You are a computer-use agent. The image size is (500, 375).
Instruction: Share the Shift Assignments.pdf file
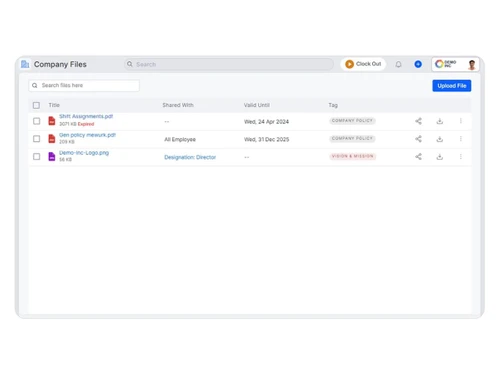click(x=418, y=121)
